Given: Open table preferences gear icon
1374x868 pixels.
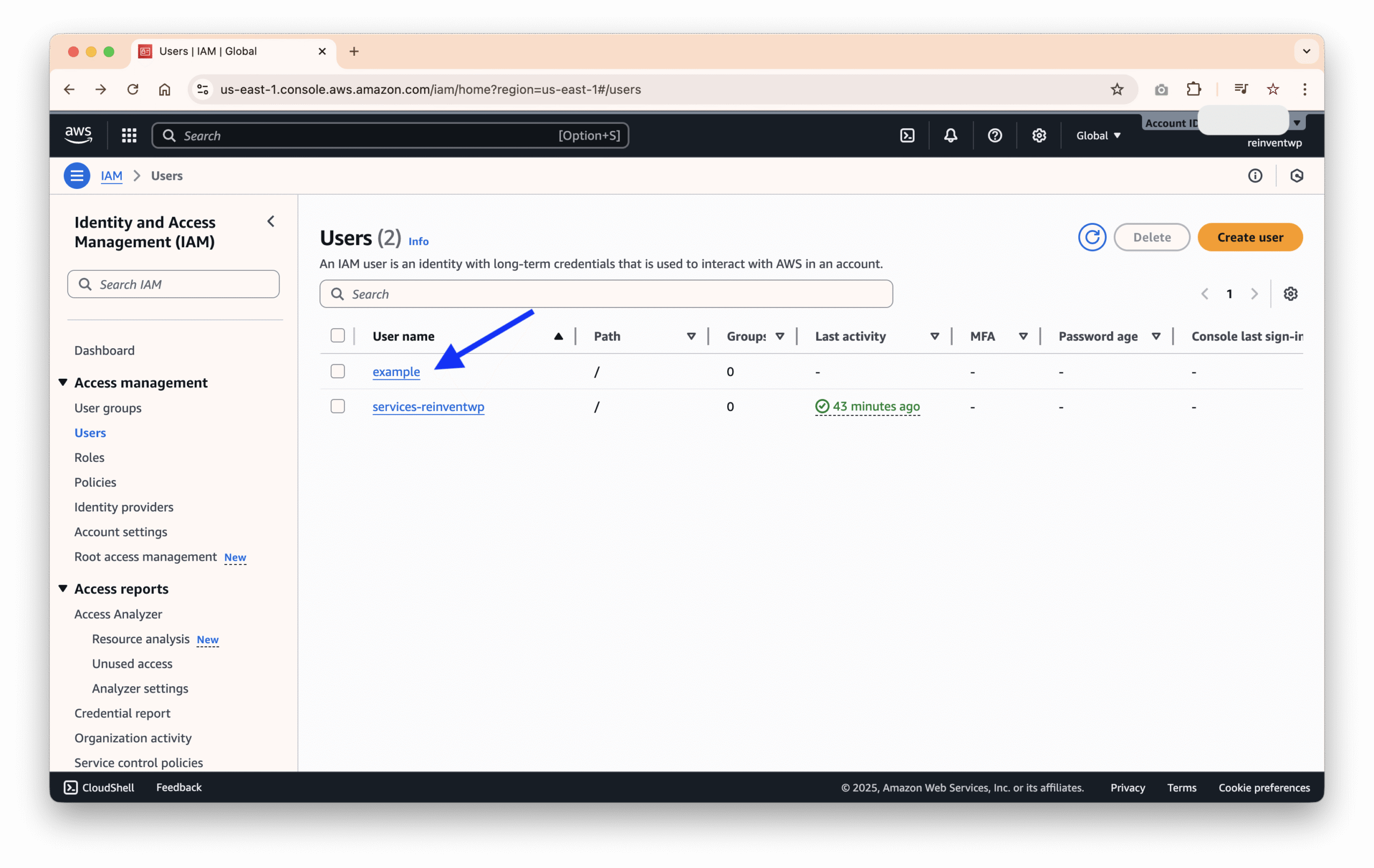Looking at the screenshot, I should tap(1290, 293).
